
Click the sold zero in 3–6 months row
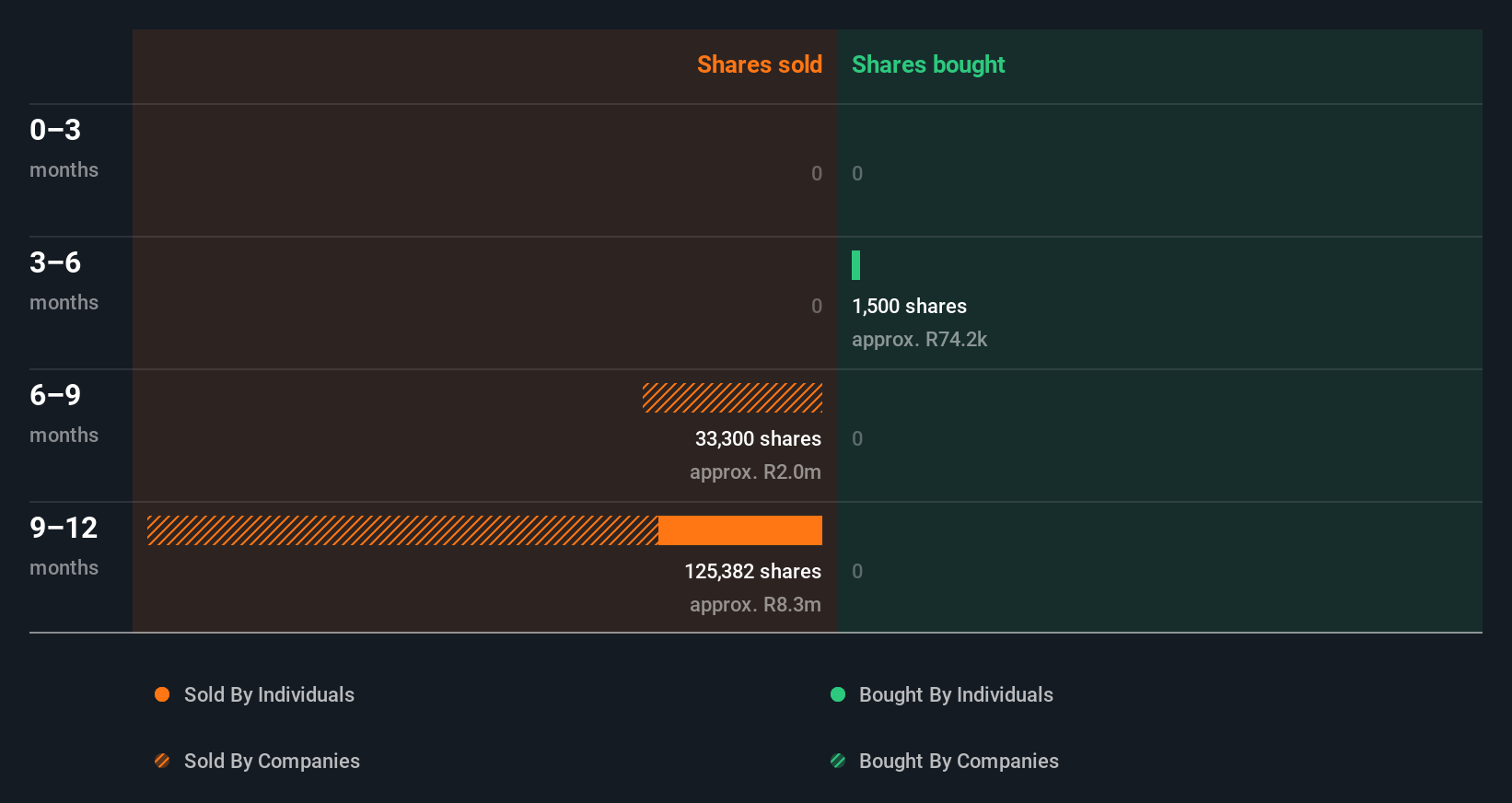817,306
